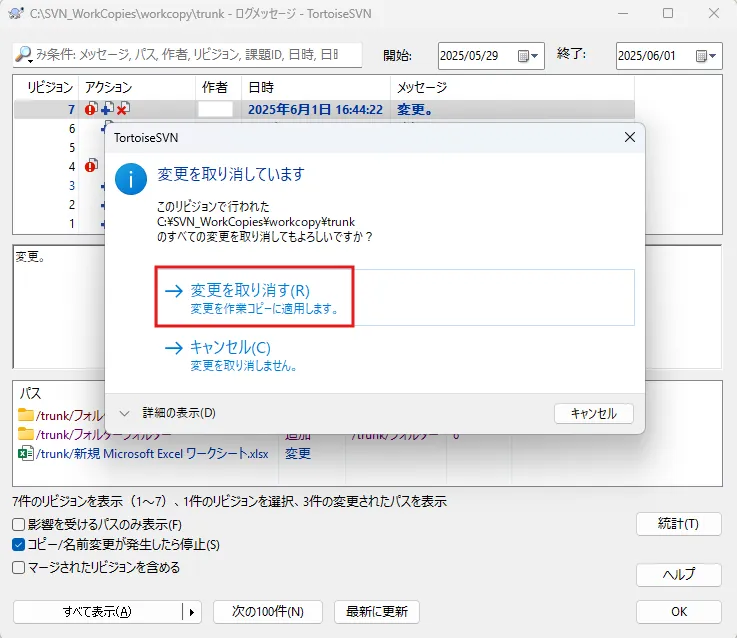Click folder icon of /trunk/フォルダーフォルダー

point(25,434)
